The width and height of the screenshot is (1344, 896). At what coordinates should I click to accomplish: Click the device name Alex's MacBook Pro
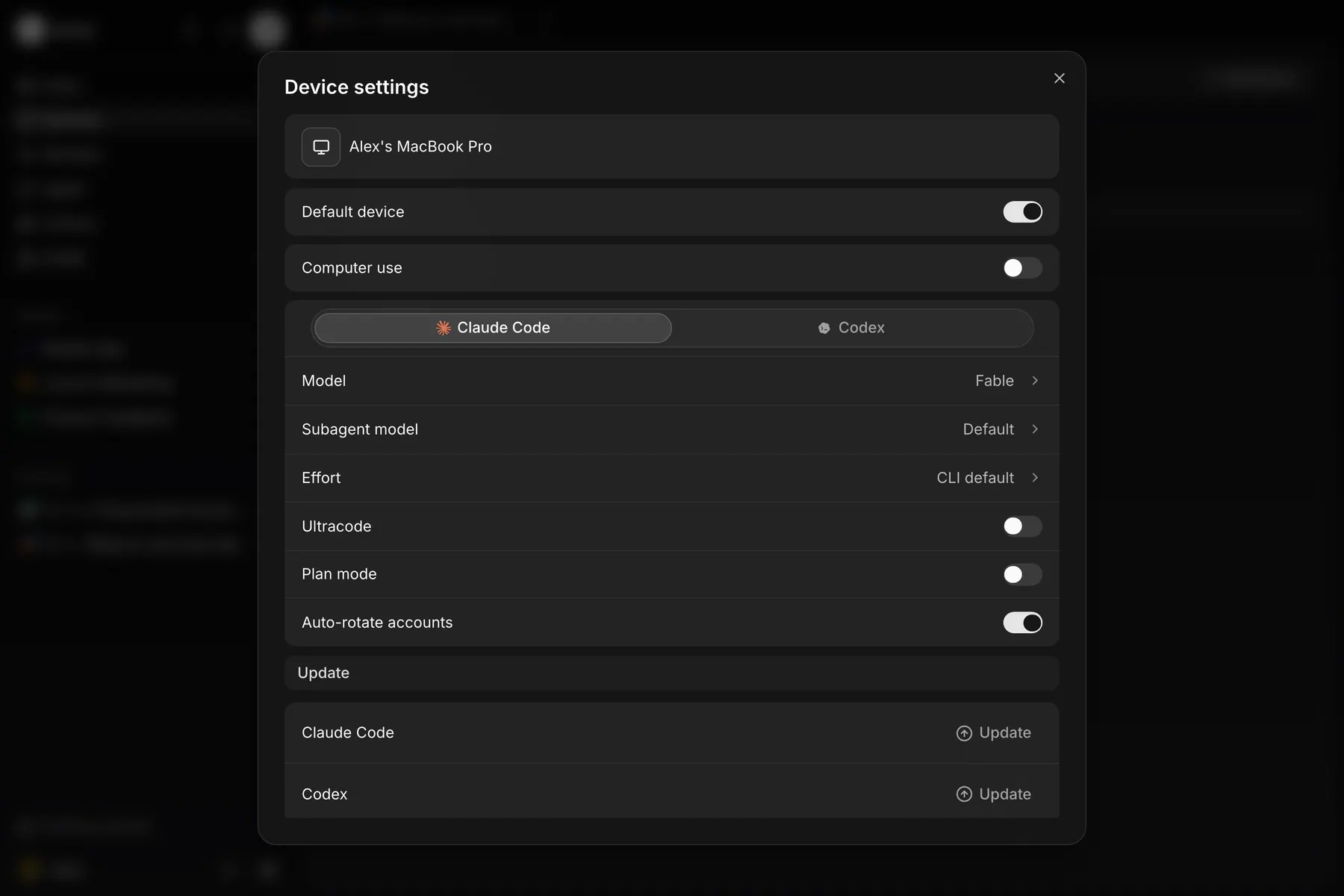pyautogui.click(x=420, y=147)
